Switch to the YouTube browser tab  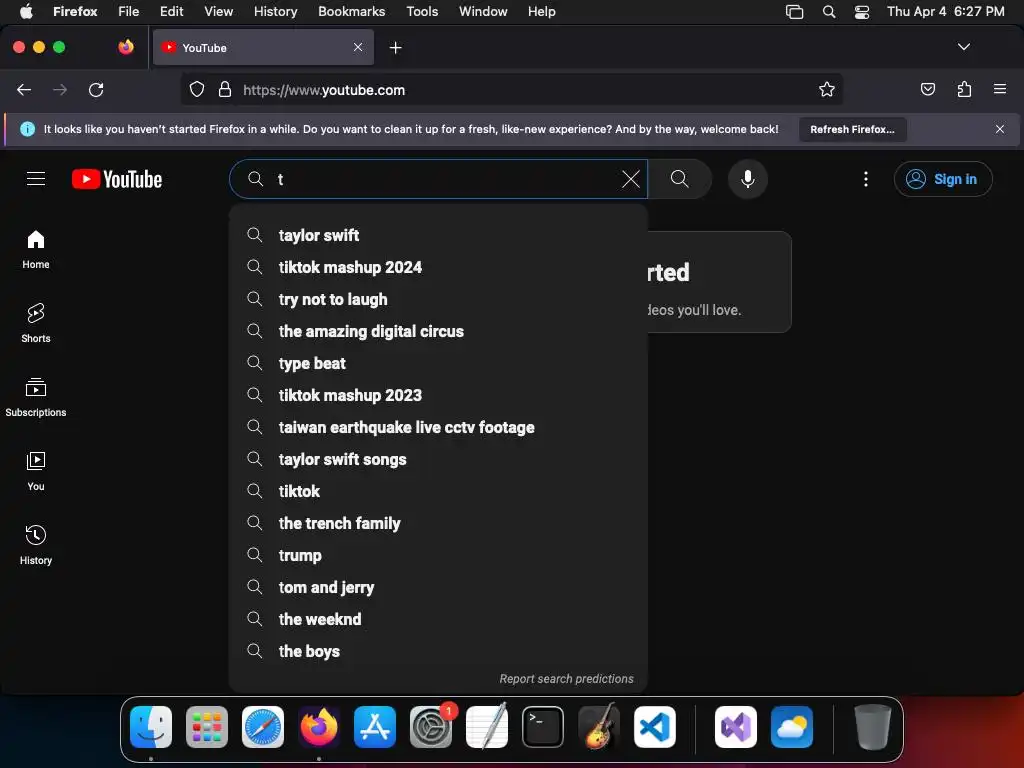pos(263,48)
